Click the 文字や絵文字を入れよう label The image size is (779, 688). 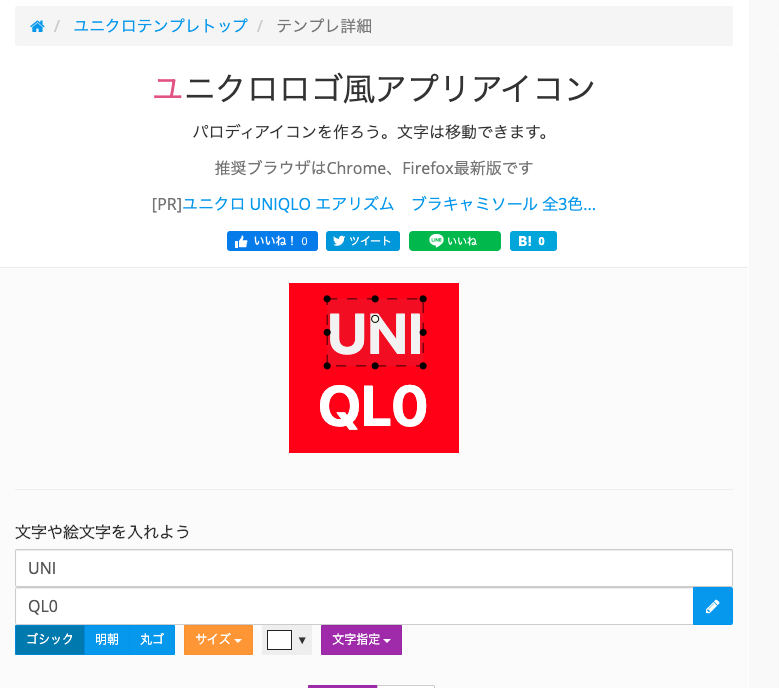click(102, 532)
